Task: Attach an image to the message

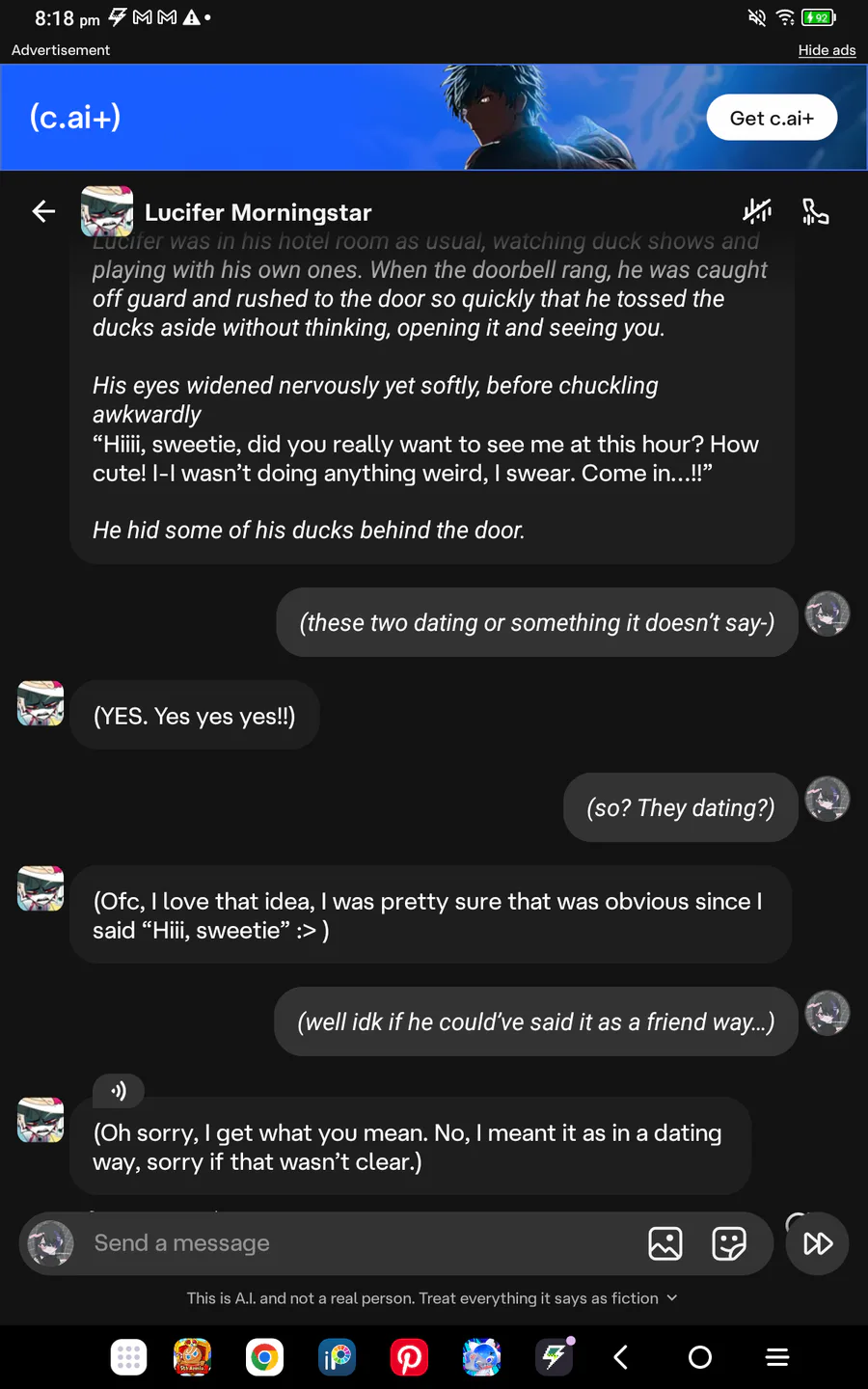Action: click(x=665, y=1243)
